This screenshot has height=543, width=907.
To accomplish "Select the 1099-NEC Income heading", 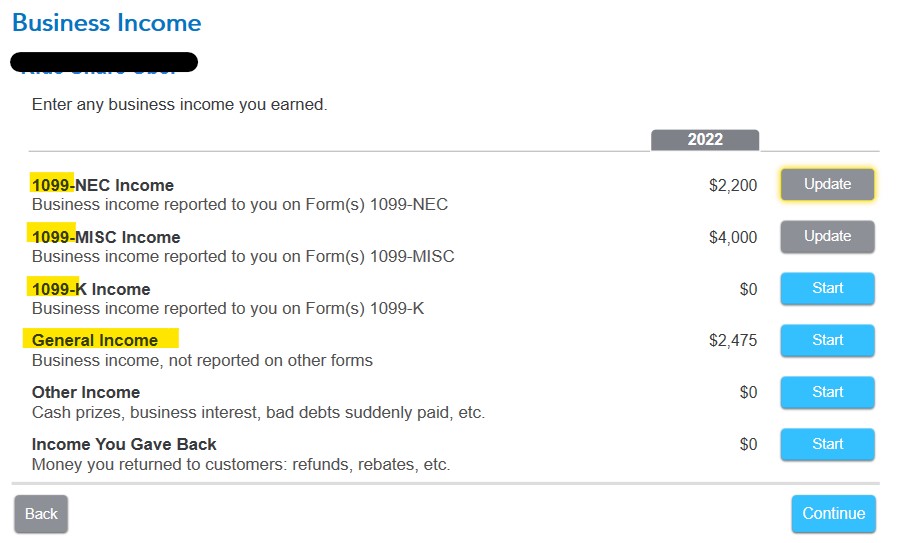I will click(103, 185).
